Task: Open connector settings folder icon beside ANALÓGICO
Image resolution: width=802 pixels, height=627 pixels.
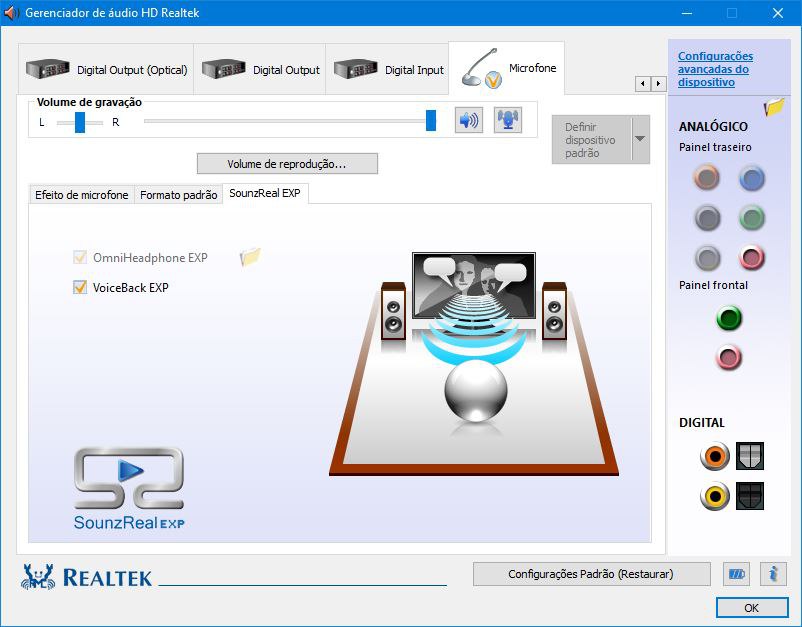Action: [773, 107]
